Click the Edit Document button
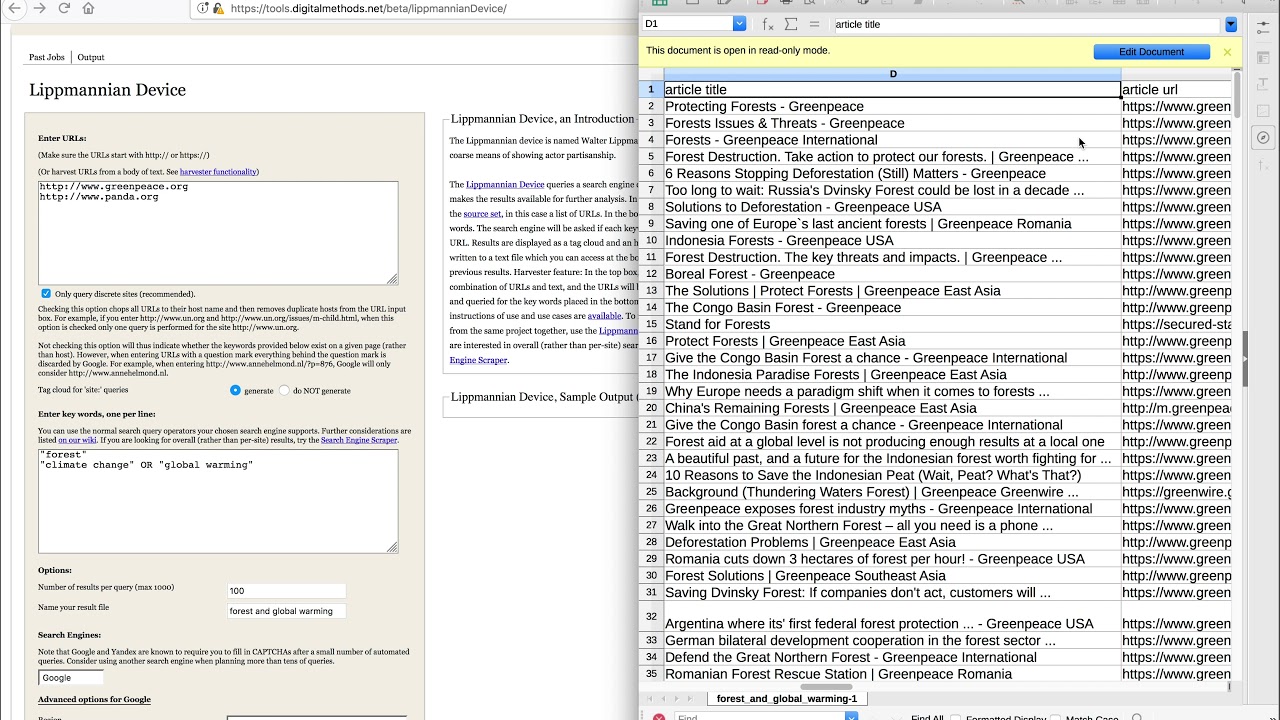This screenshot has width=1280, height=720. point(1151,52)
